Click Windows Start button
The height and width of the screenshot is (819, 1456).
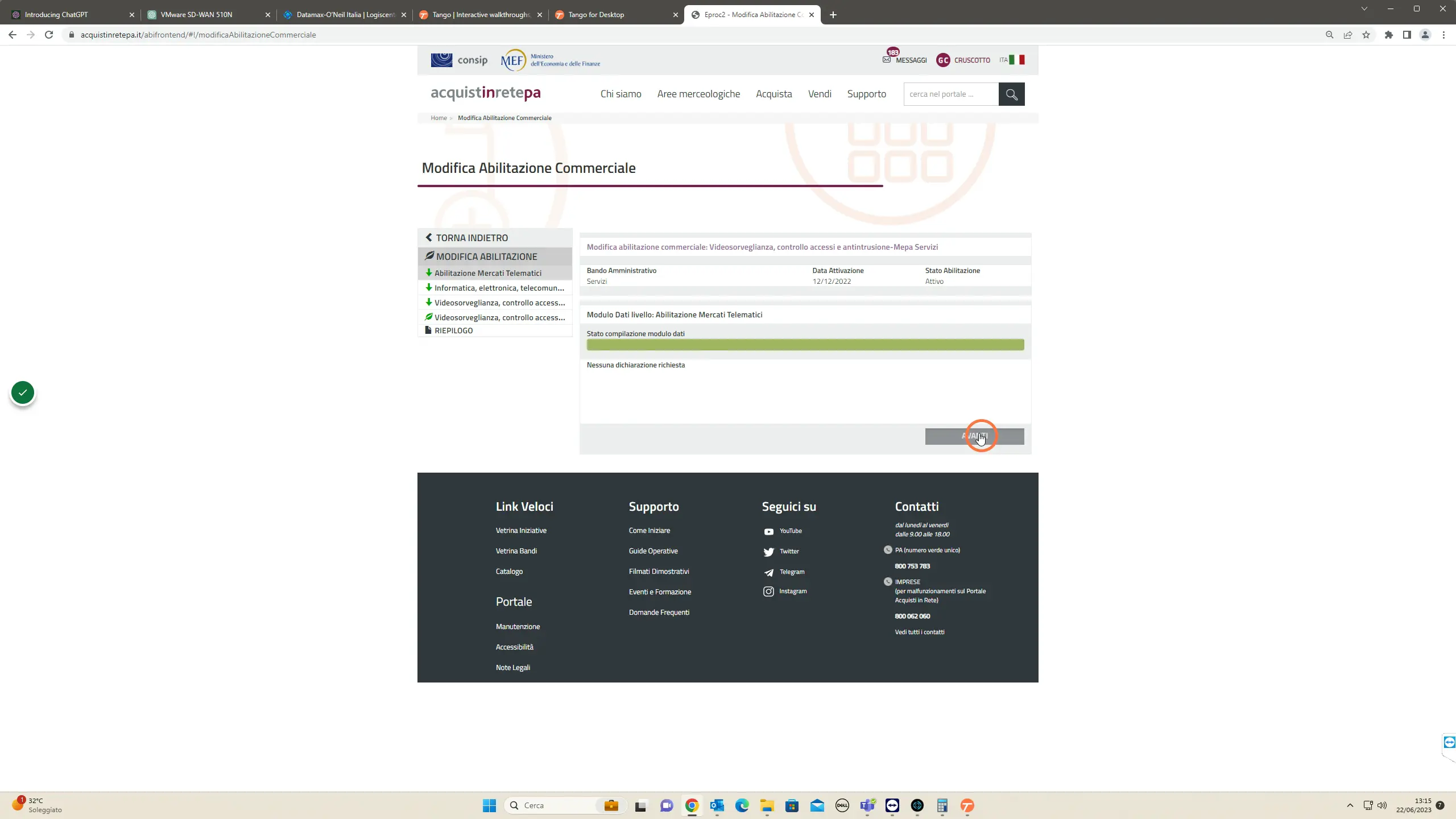click(x=489, y=805)
